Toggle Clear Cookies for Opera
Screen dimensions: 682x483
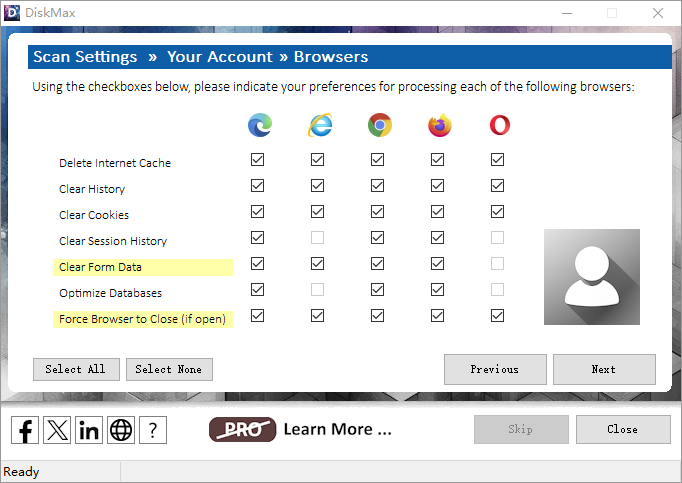coord(498,212)
